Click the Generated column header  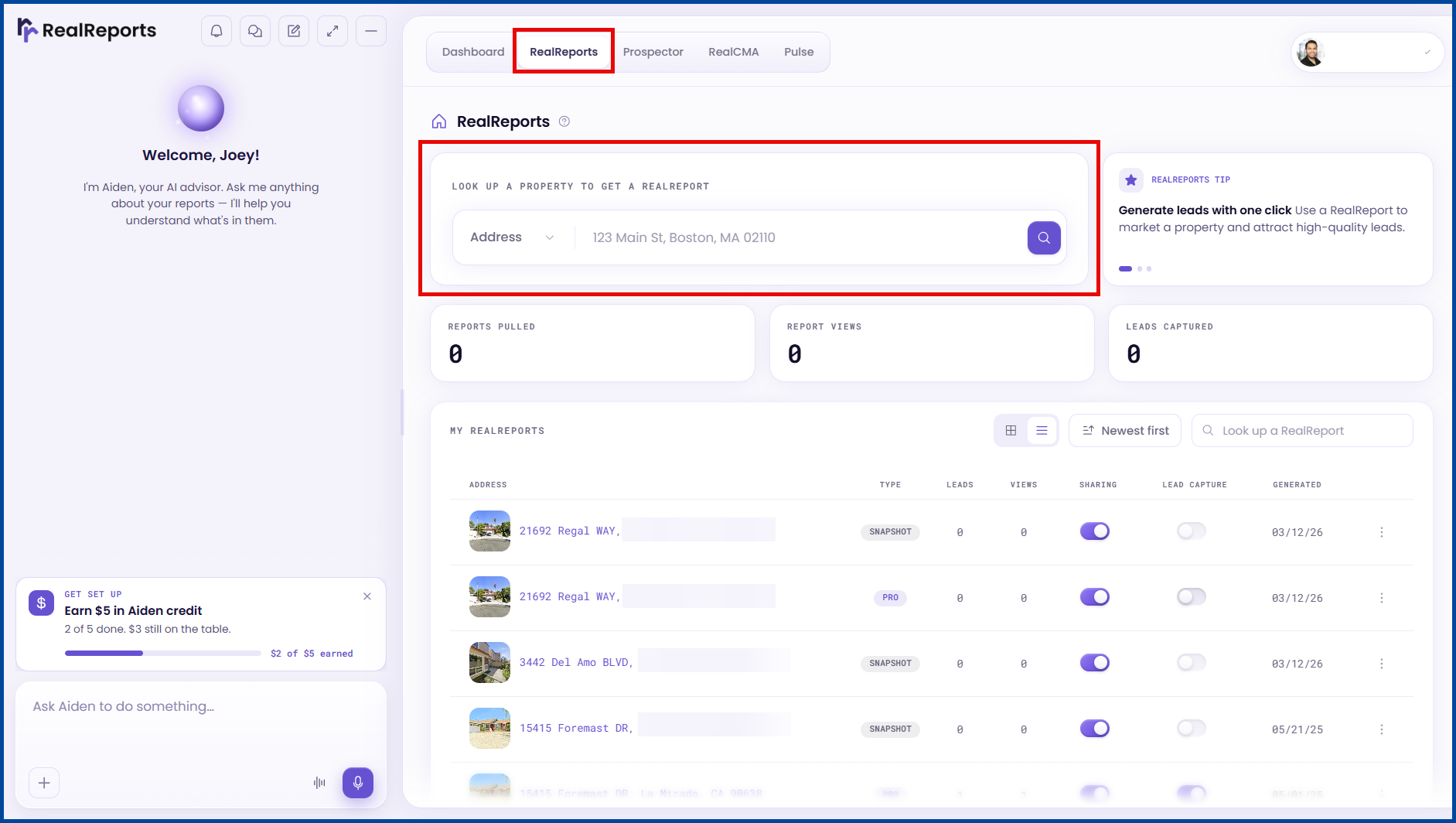(1297, 485)
